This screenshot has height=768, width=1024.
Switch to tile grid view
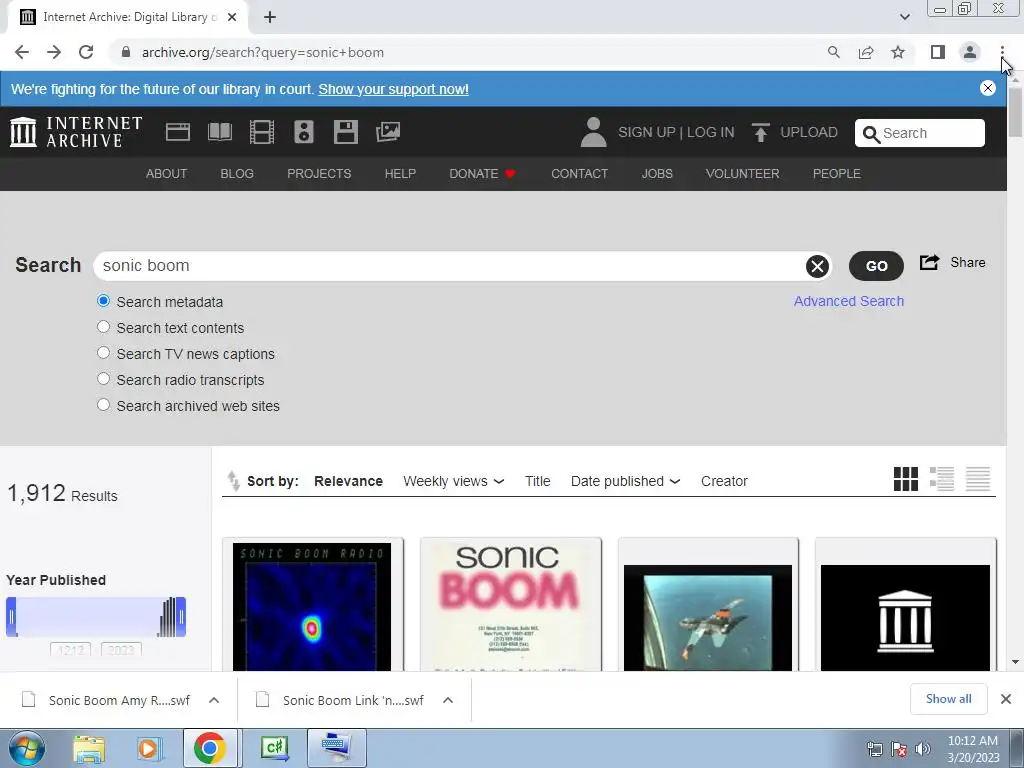pos(906,479)
